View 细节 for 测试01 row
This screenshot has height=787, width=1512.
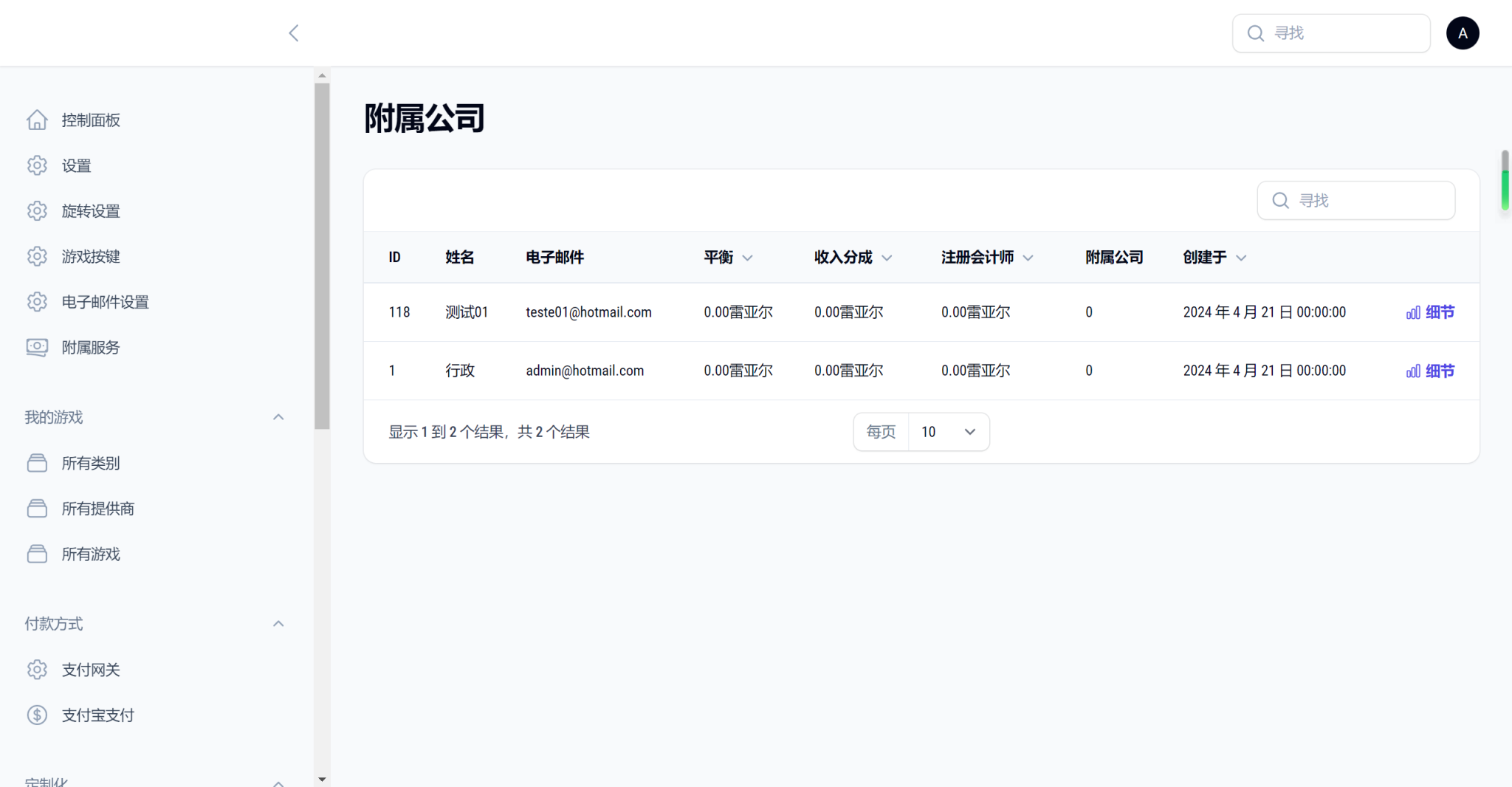pyautogui.click(x=1430, y=312)
